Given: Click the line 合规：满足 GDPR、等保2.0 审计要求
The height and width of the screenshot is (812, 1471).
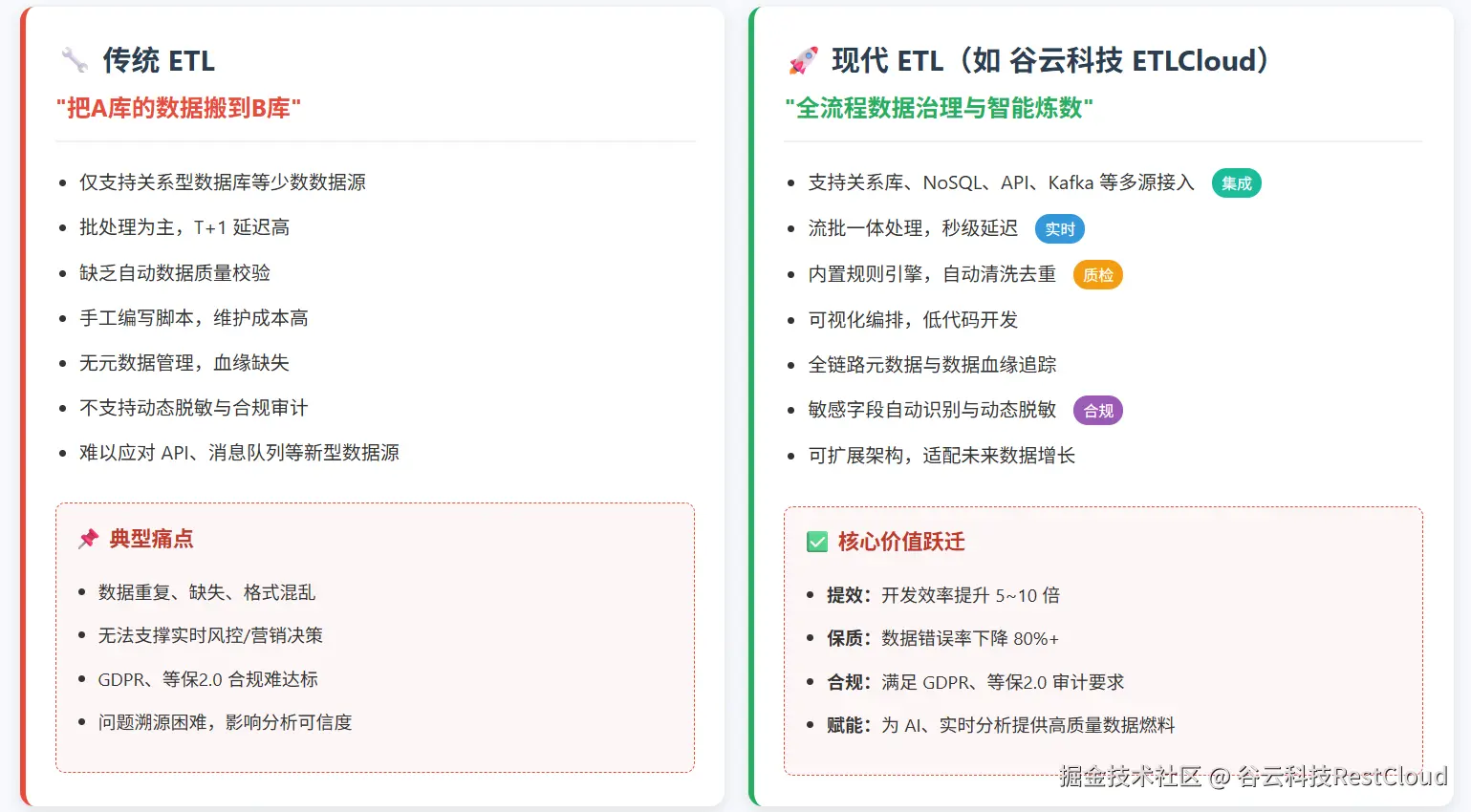Looking at the screenshot, I should coord(976,682).
